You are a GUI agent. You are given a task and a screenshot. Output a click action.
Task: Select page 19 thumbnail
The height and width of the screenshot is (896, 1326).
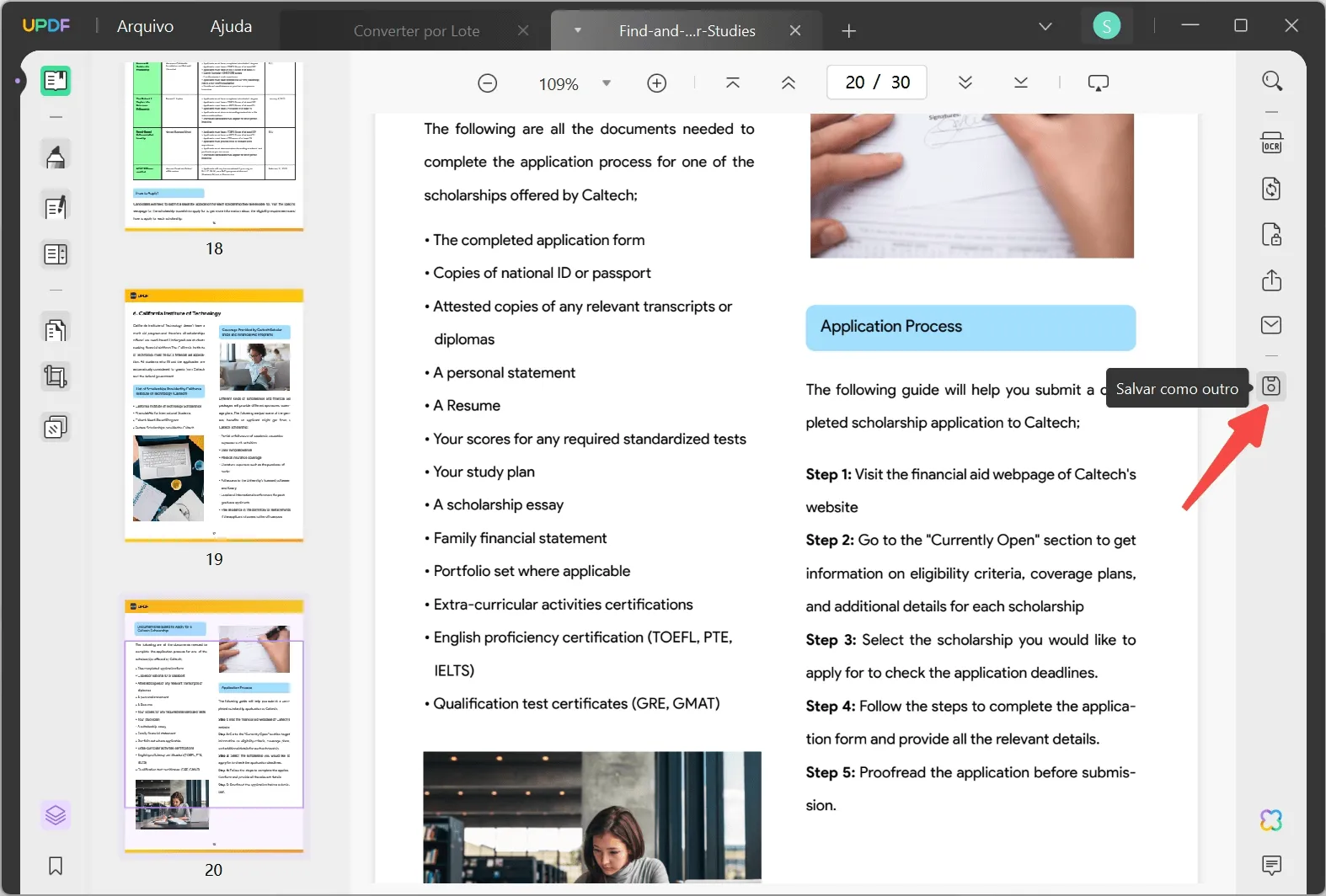[x=214, y=415]
